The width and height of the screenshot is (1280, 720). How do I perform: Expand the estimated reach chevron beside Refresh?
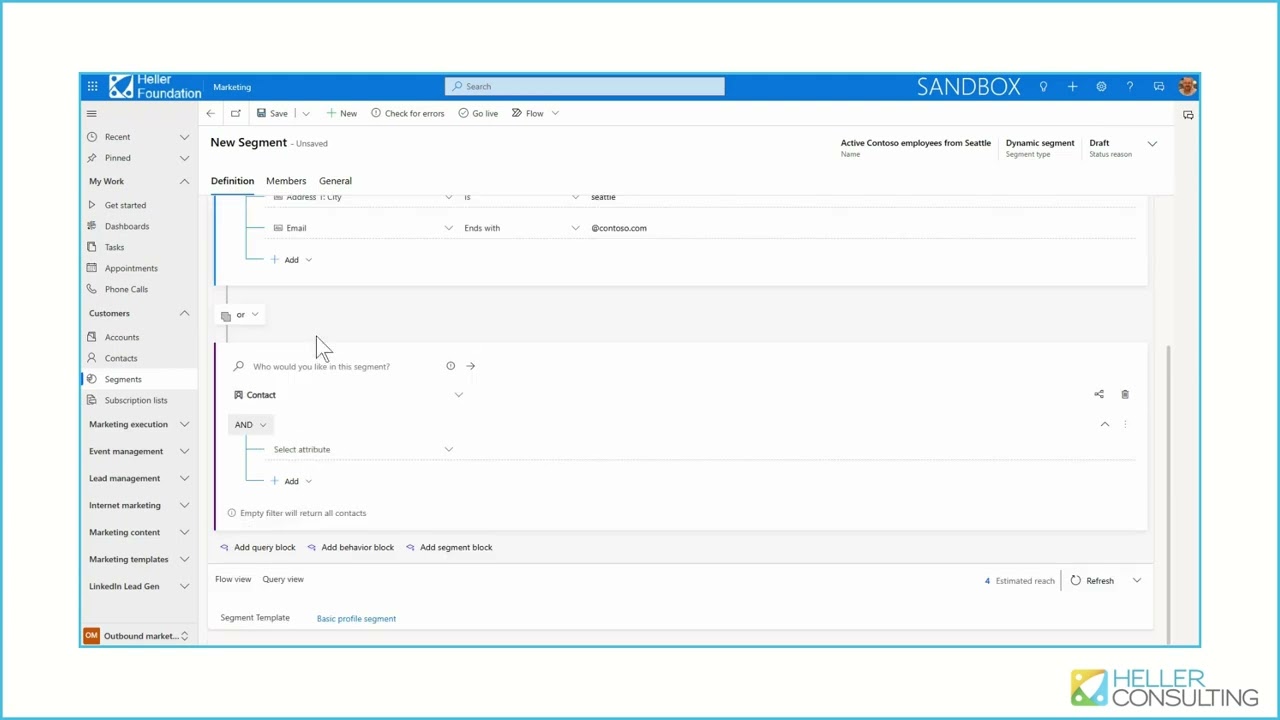point(1137,580)
